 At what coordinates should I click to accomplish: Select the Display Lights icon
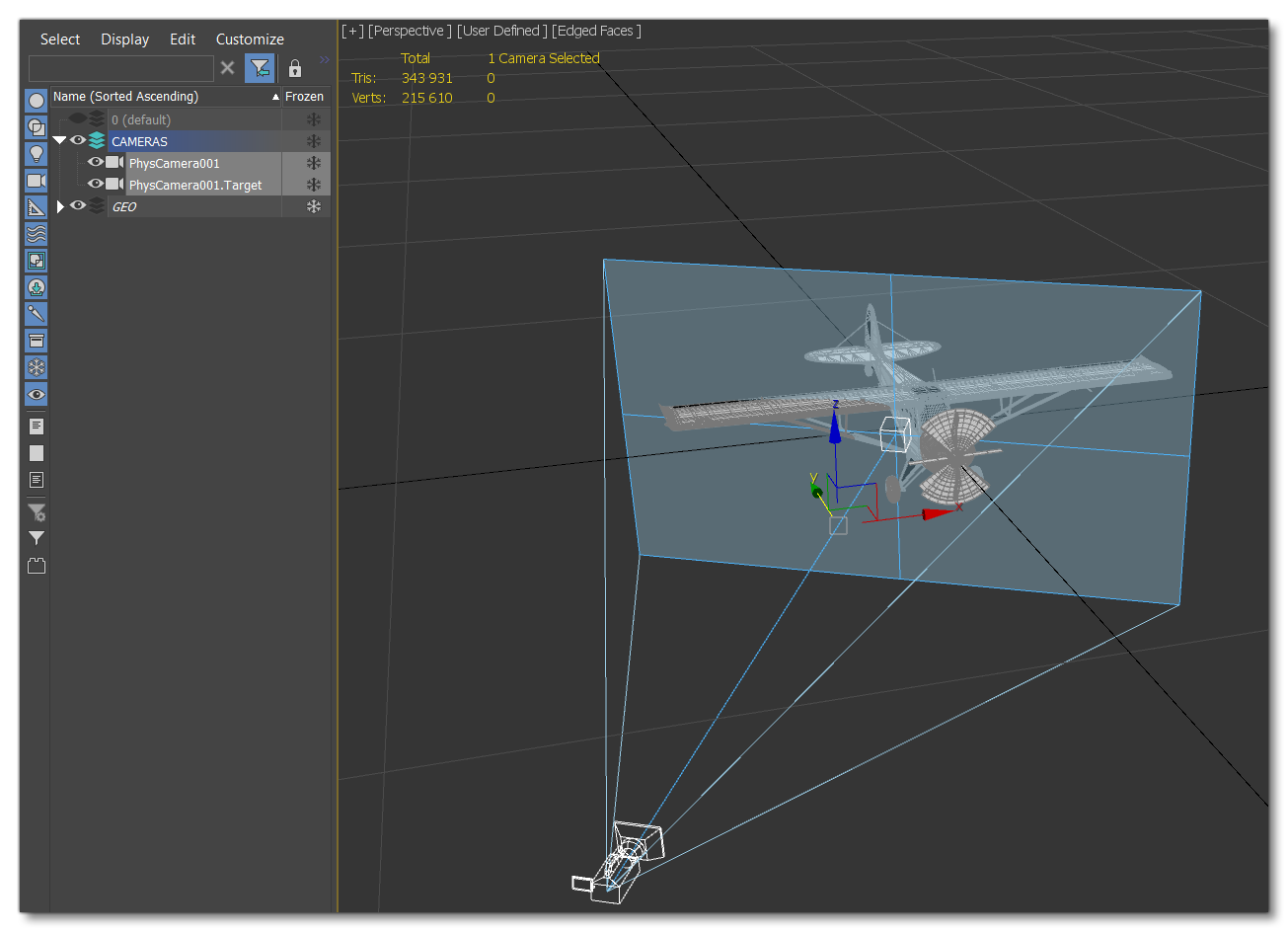(36, 154)
